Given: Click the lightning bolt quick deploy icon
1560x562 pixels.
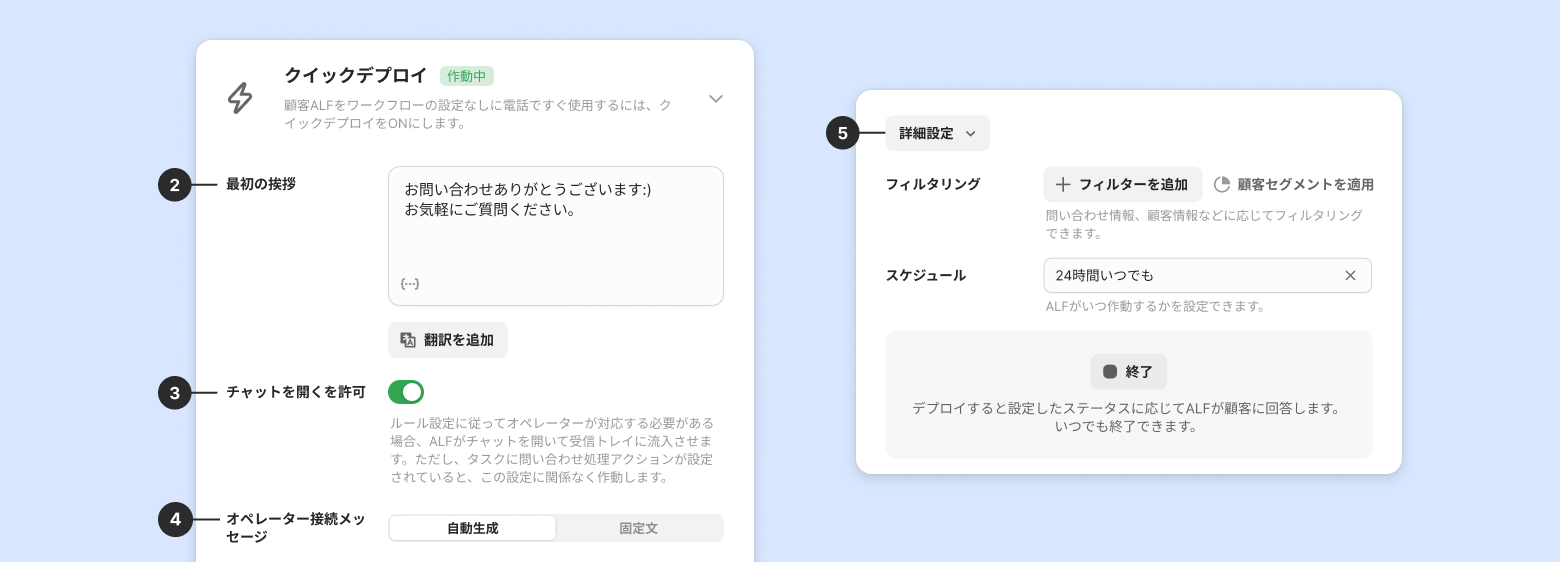Looking at the screenshot, I should click(x=240, y=98).
